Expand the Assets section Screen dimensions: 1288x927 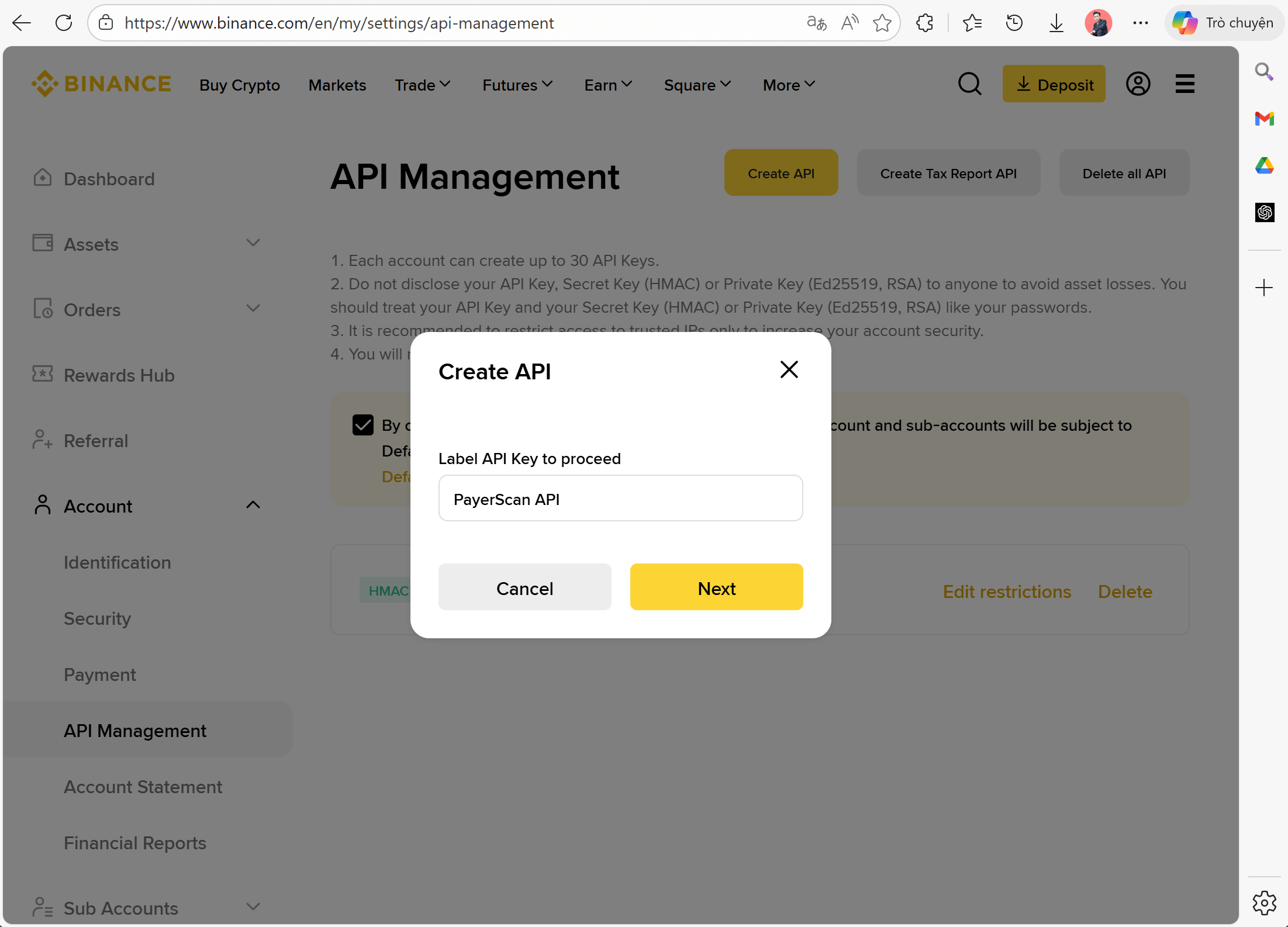click(253, 243)
